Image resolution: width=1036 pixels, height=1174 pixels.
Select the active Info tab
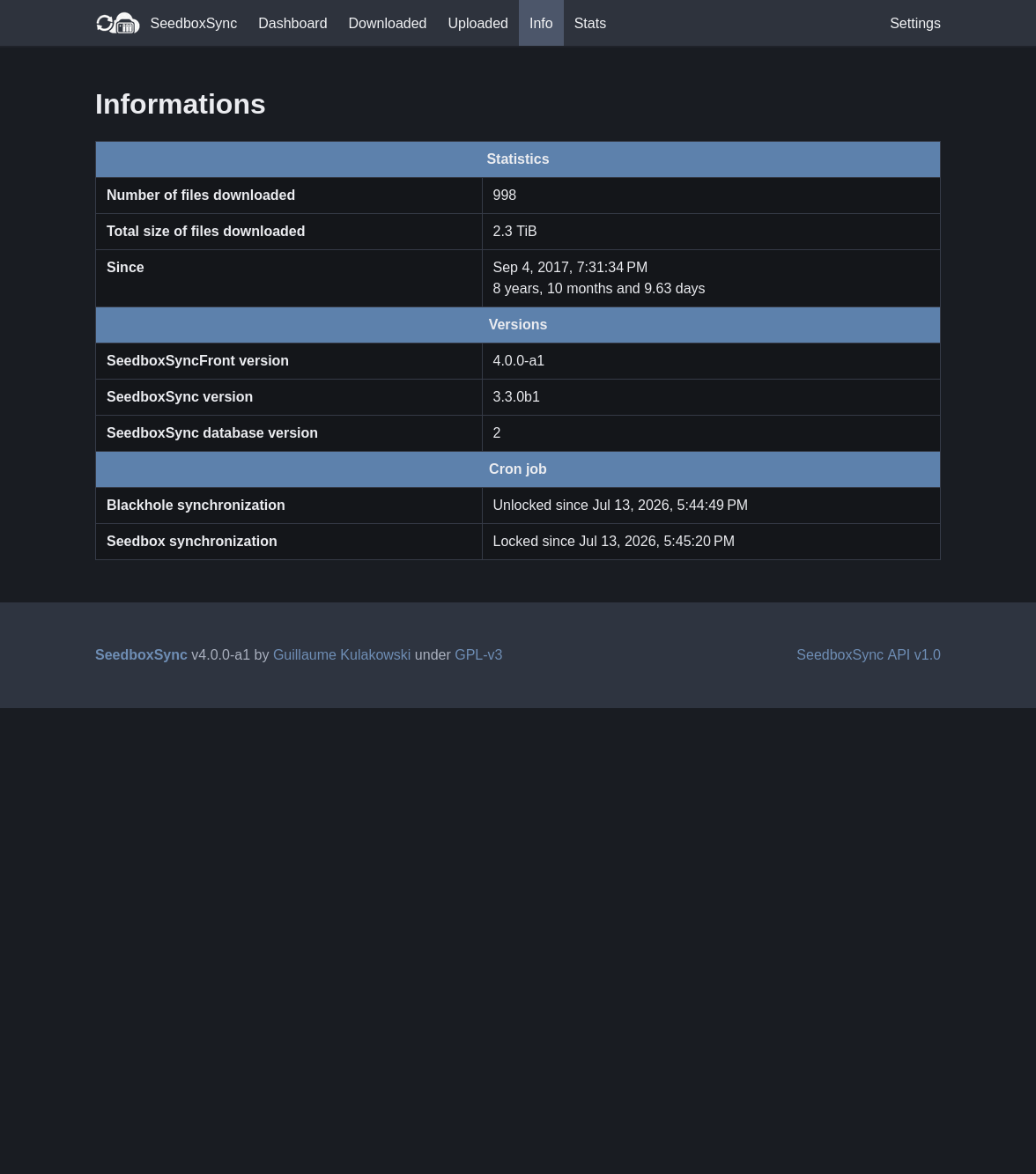(x=541, y=24)
